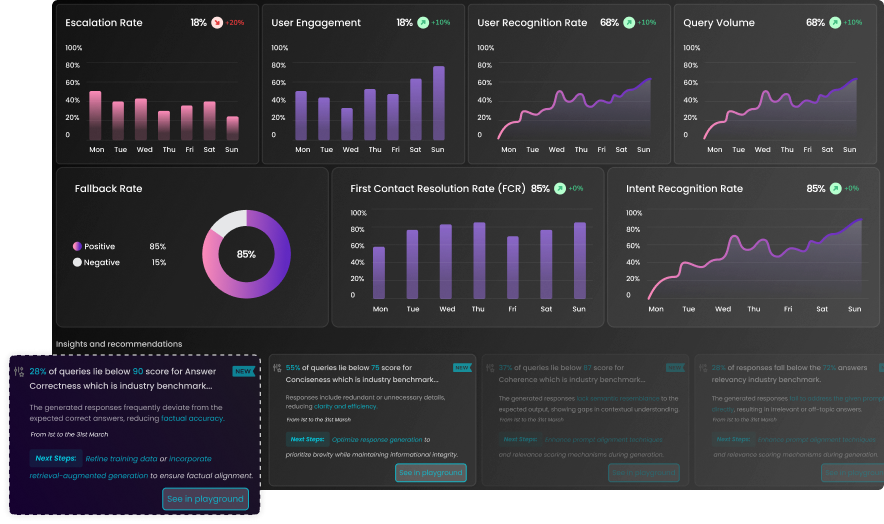Click the 'clarity and efficiency' link
Screen dimensions: 884x524
click(x=347, y=407)
